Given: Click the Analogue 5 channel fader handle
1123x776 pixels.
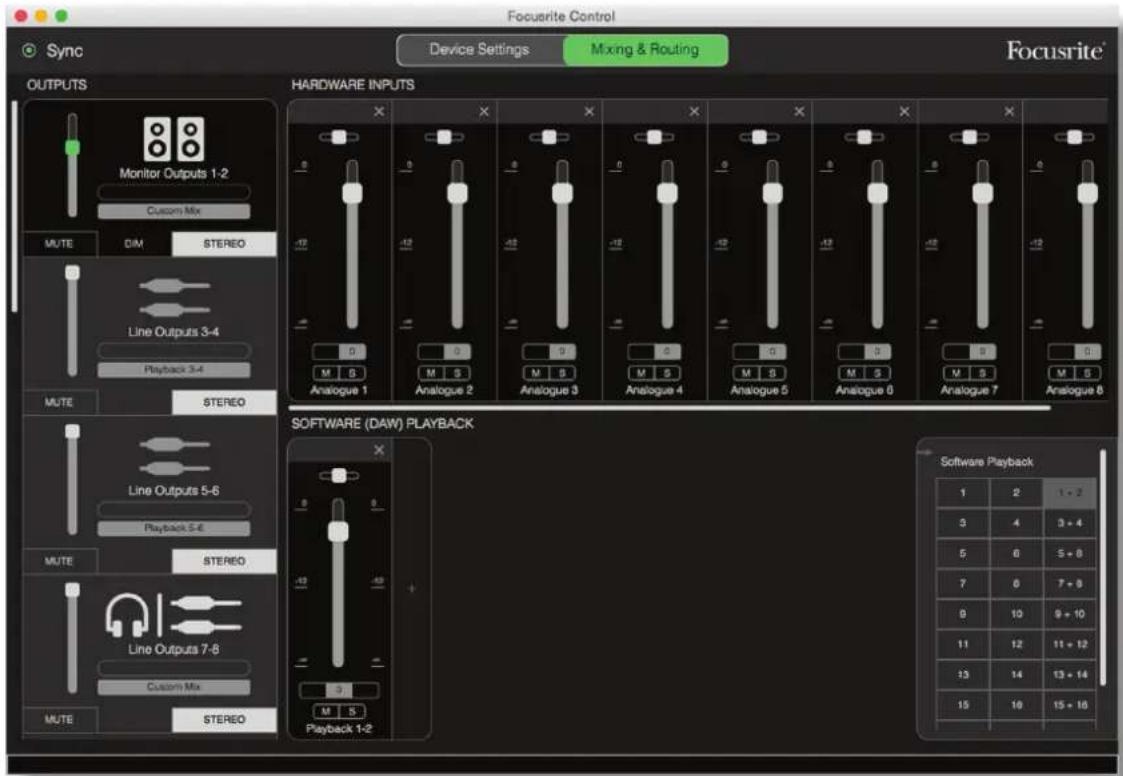Looking at the screenshot, I should pyautogui.click(x=773, y=193).
